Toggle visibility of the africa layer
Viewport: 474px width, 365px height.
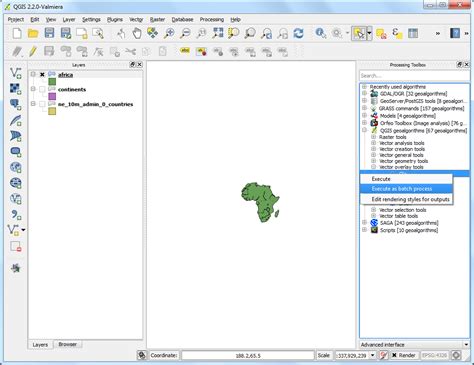[x=42, y=75]
